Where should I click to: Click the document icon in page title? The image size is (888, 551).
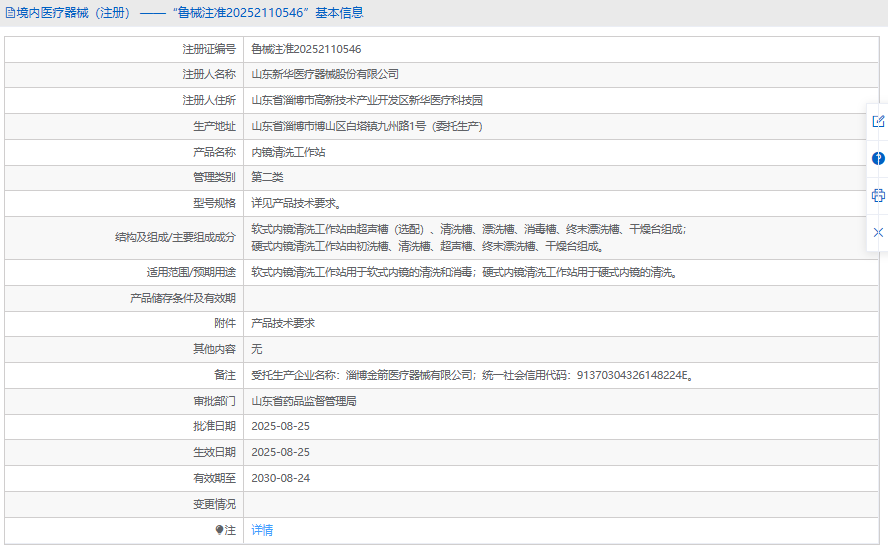[x=10, y=12]
